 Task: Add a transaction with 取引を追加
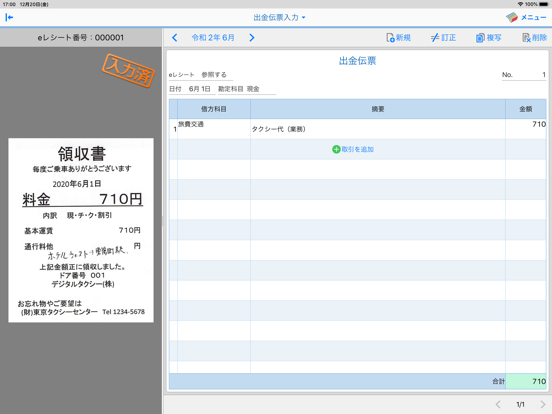click(x=353, y=149)
